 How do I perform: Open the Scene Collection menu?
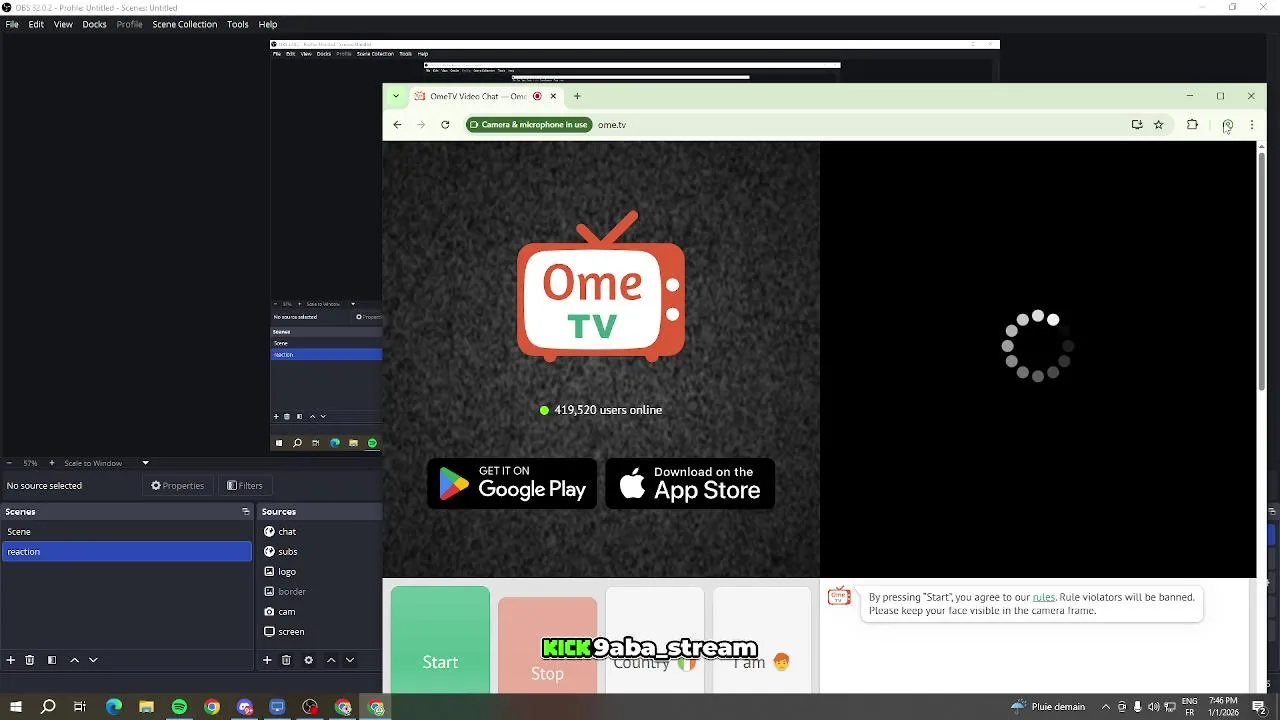pos(184,24)
